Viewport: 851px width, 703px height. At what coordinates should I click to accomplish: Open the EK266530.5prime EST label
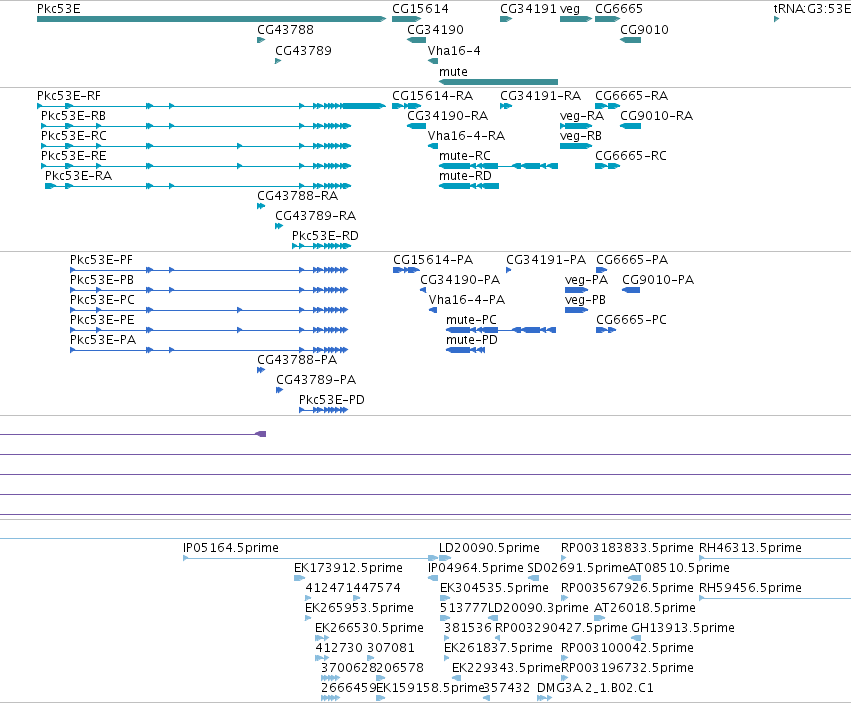tap(369, 628)
